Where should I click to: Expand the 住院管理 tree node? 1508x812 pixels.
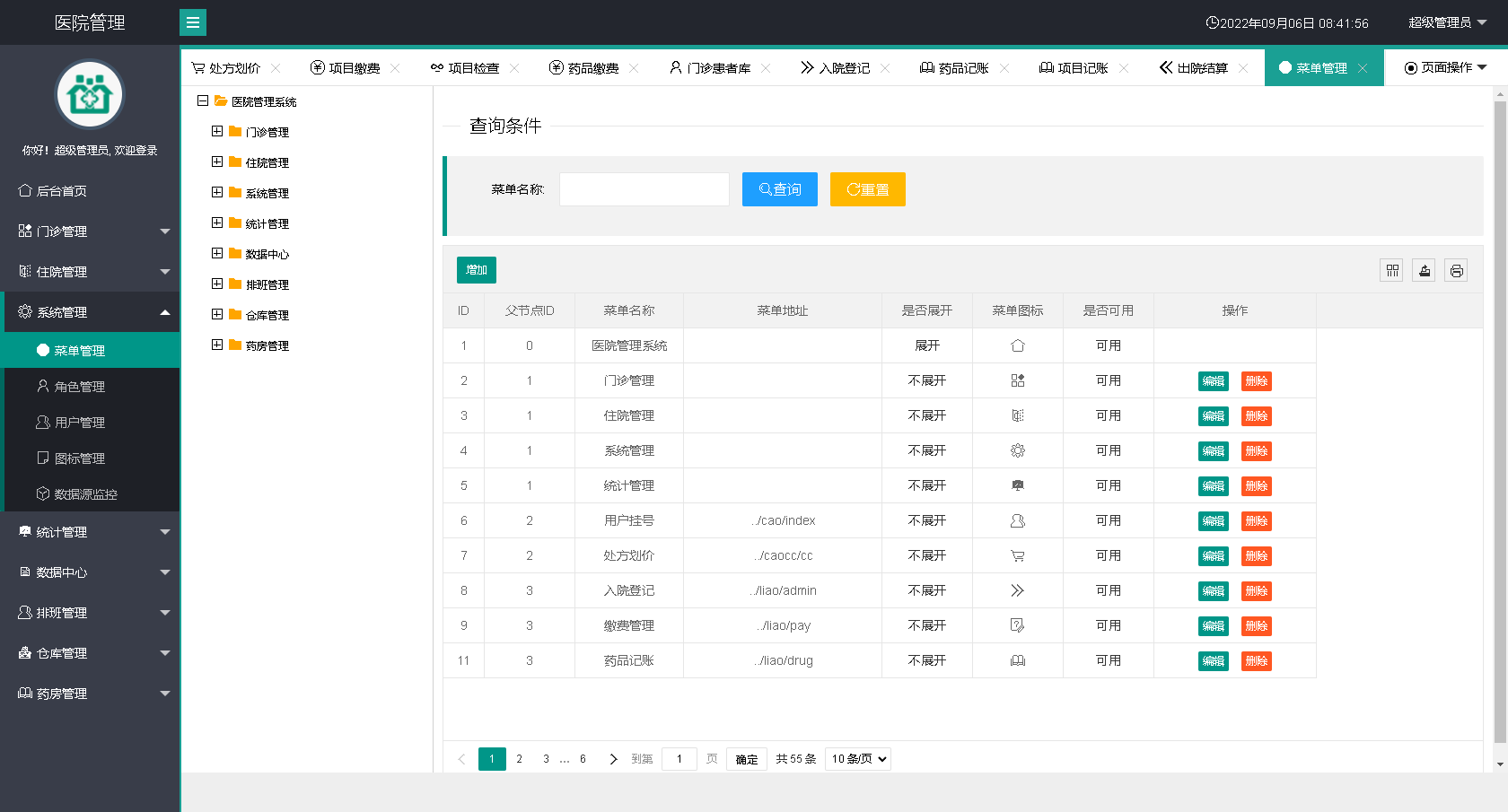(x=217, y=162)
